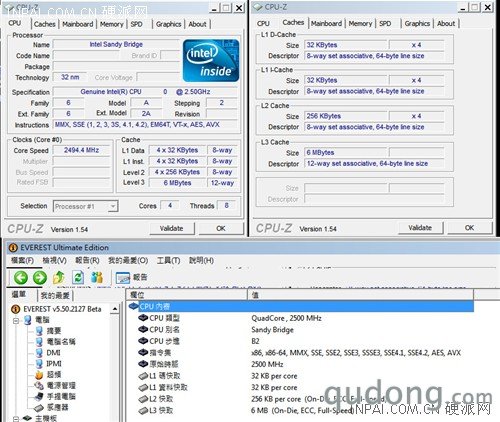The image size is (500, 422).
Task: Open About tab in left CPU-Z window
Action: 197,24
